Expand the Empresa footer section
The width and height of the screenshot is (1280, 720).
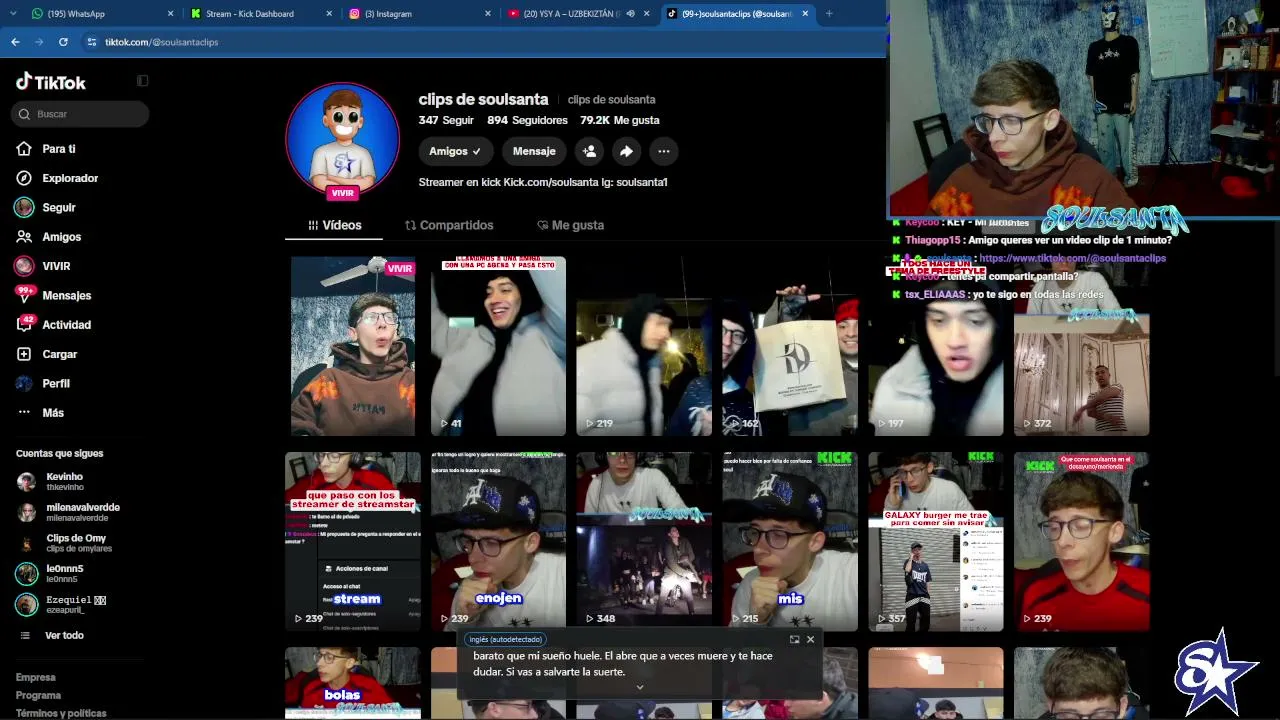tap(36, 677)
